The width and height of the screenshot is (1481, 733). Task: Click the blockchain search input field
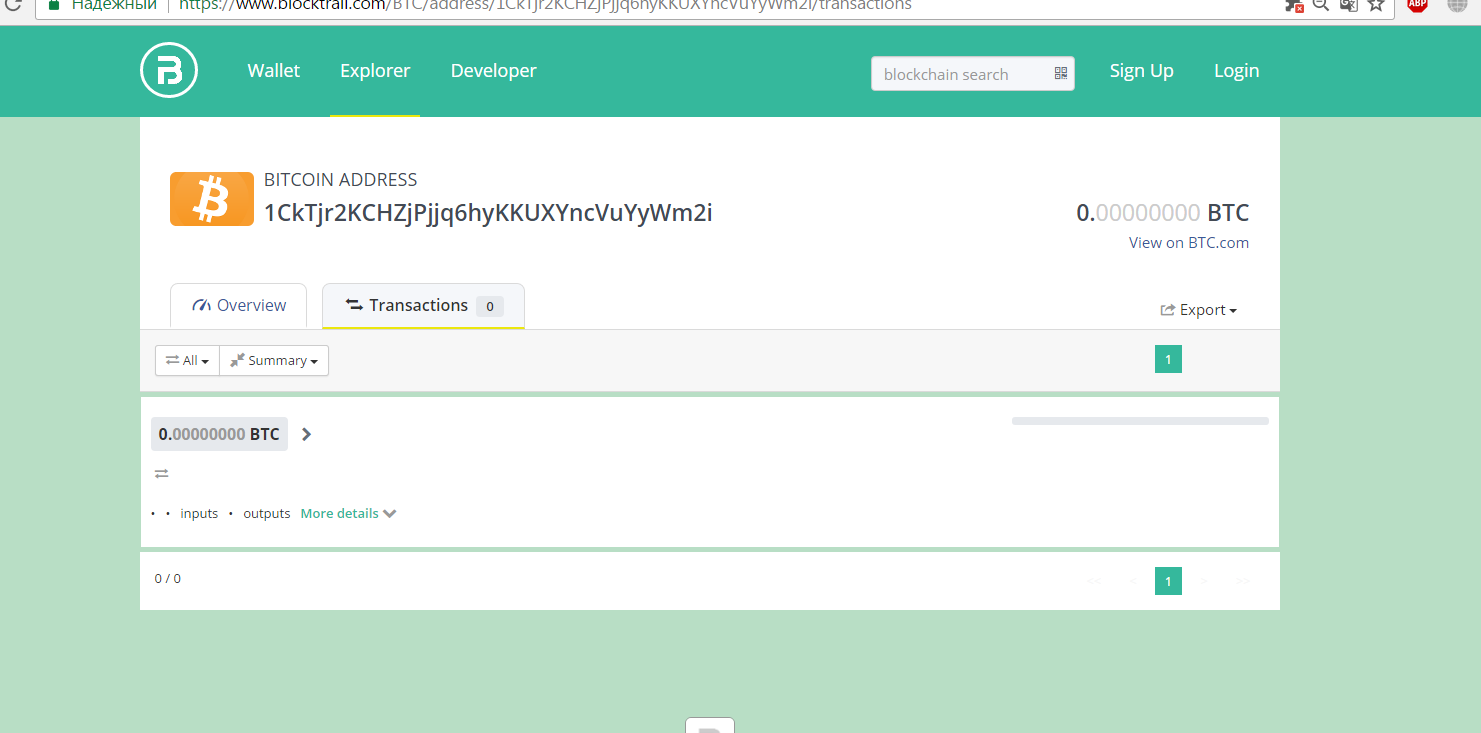(958, 74)
